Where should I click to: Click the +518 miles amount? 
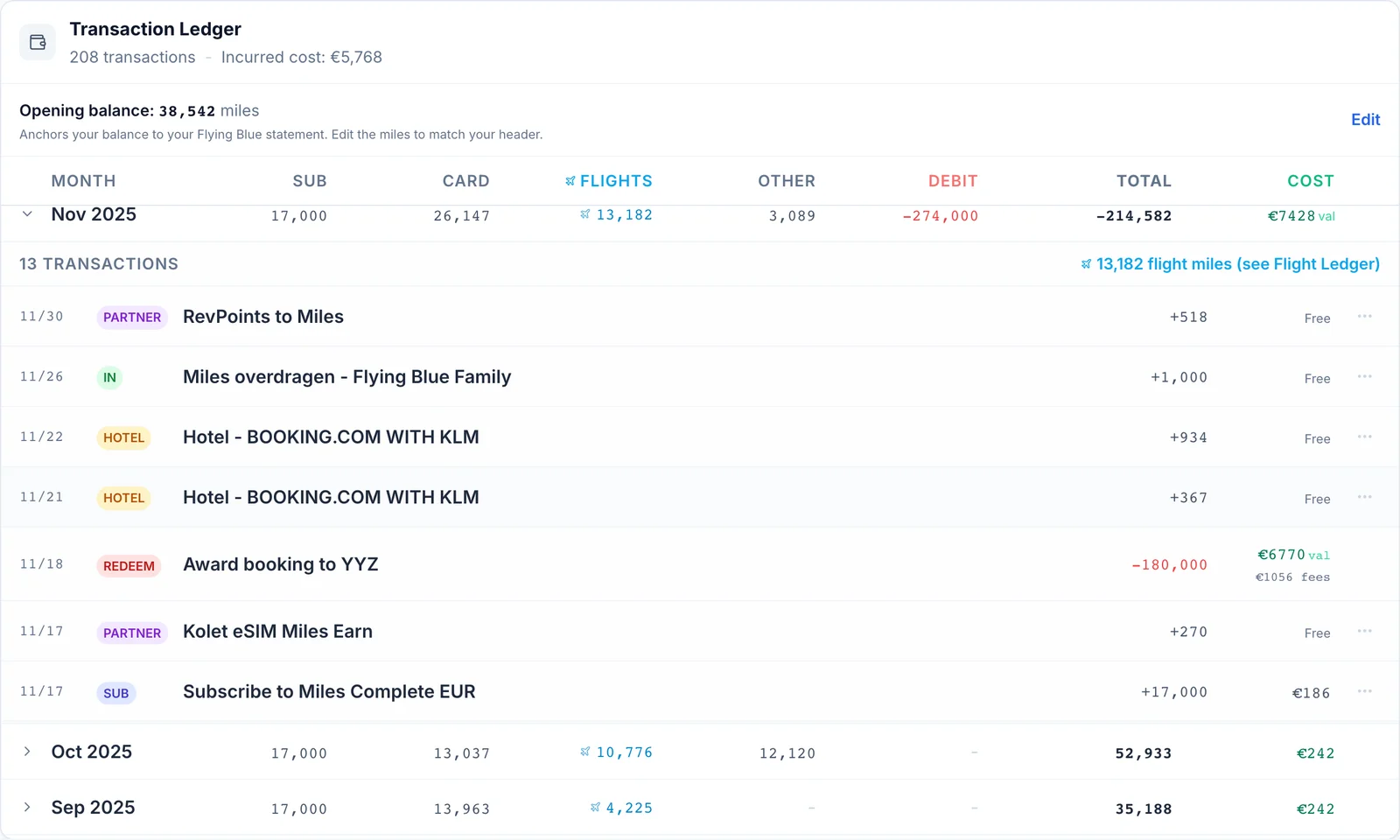1188,317
